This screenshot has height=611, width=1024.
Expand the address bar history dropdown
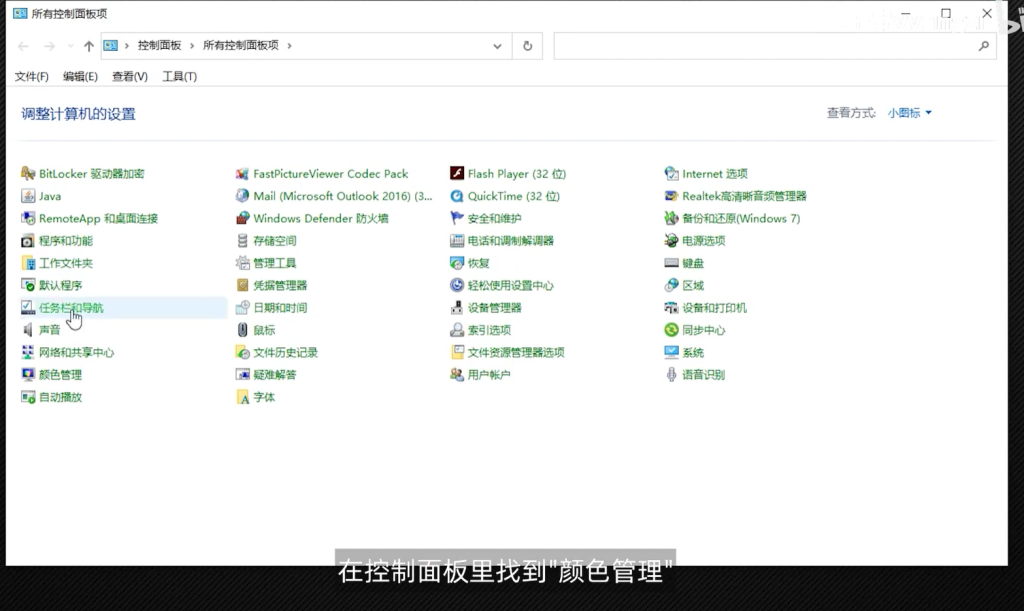point(497,46)
